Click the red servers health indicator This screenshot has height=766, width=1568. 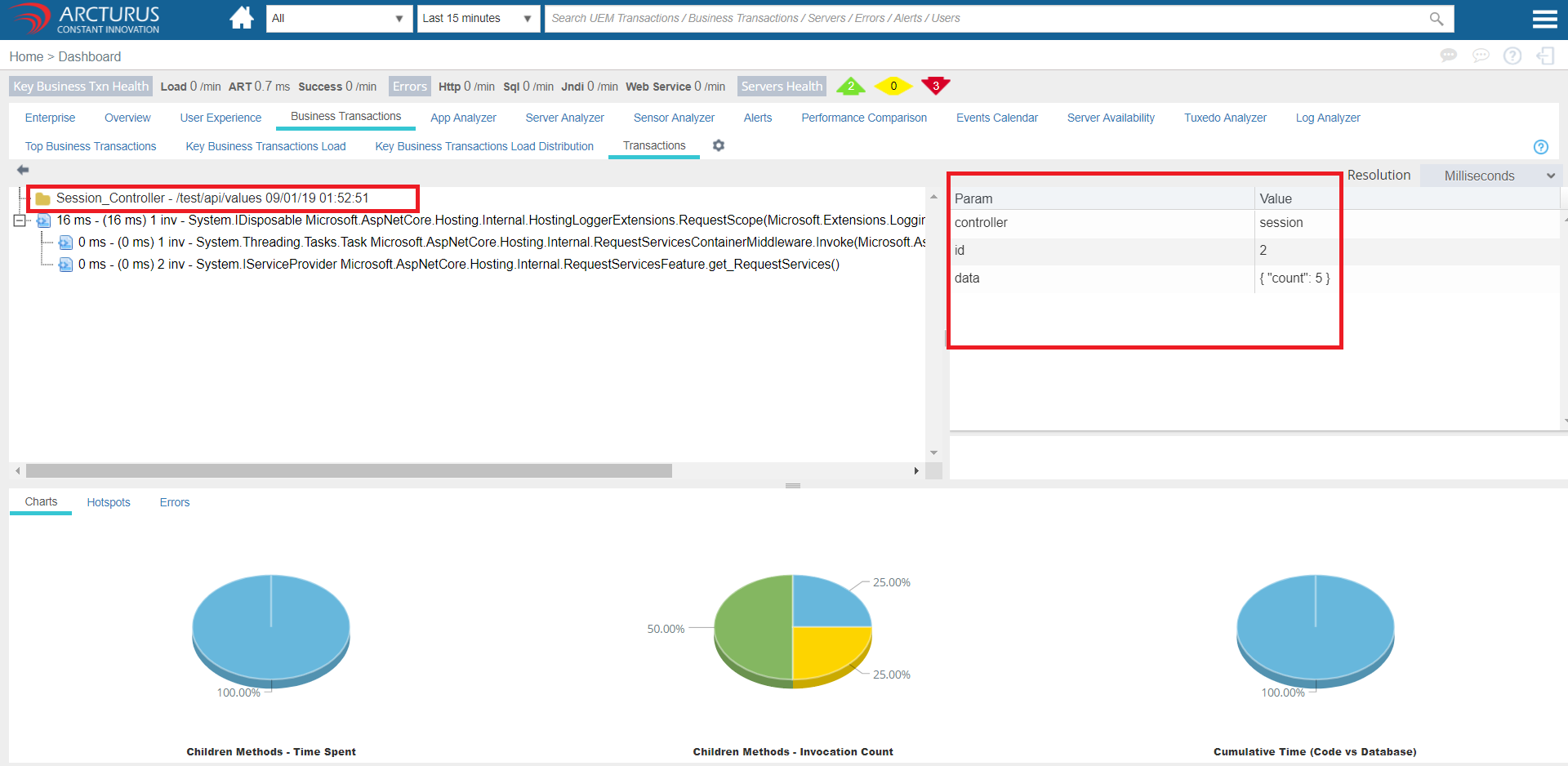935,86
